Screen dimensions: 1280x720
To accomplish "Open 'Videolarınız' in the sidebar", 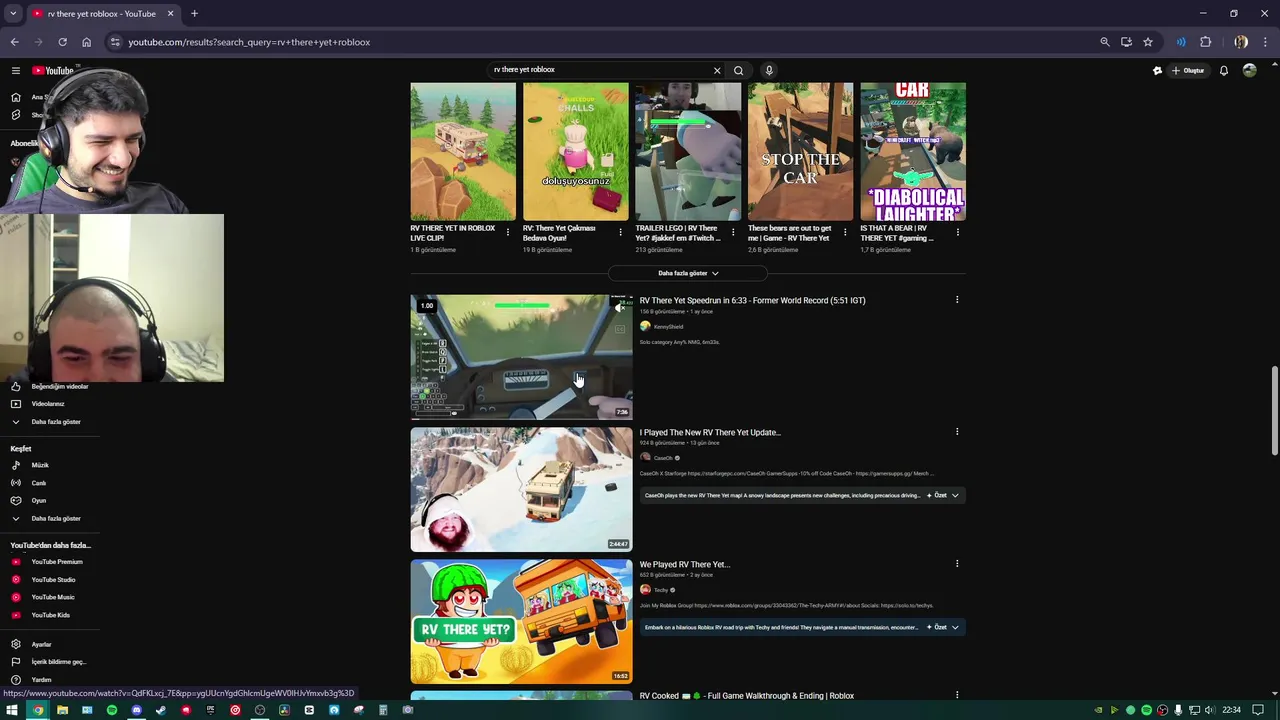I will click(x=48, y=404).
